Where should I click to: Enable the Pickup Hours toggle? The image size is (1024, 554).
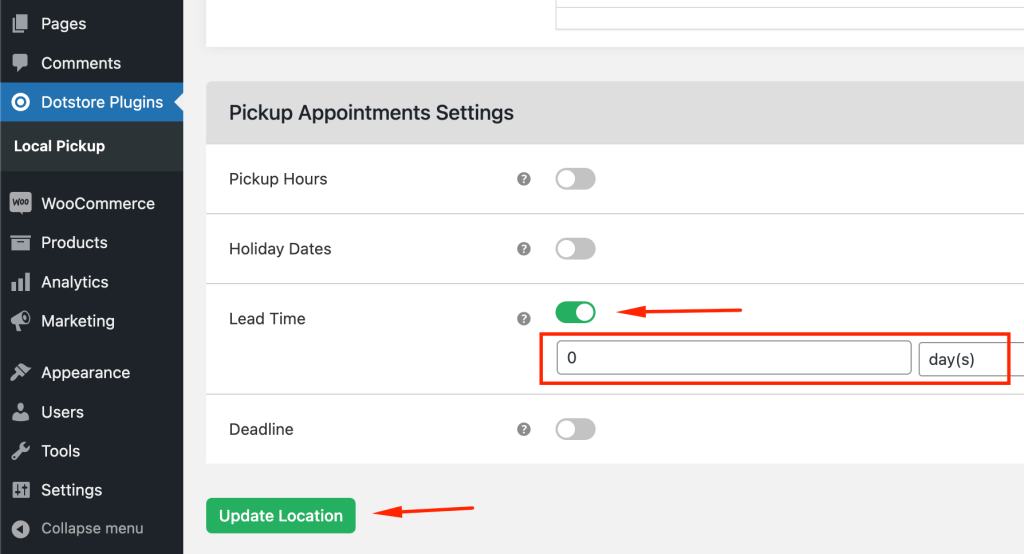[x=575, y=179]
